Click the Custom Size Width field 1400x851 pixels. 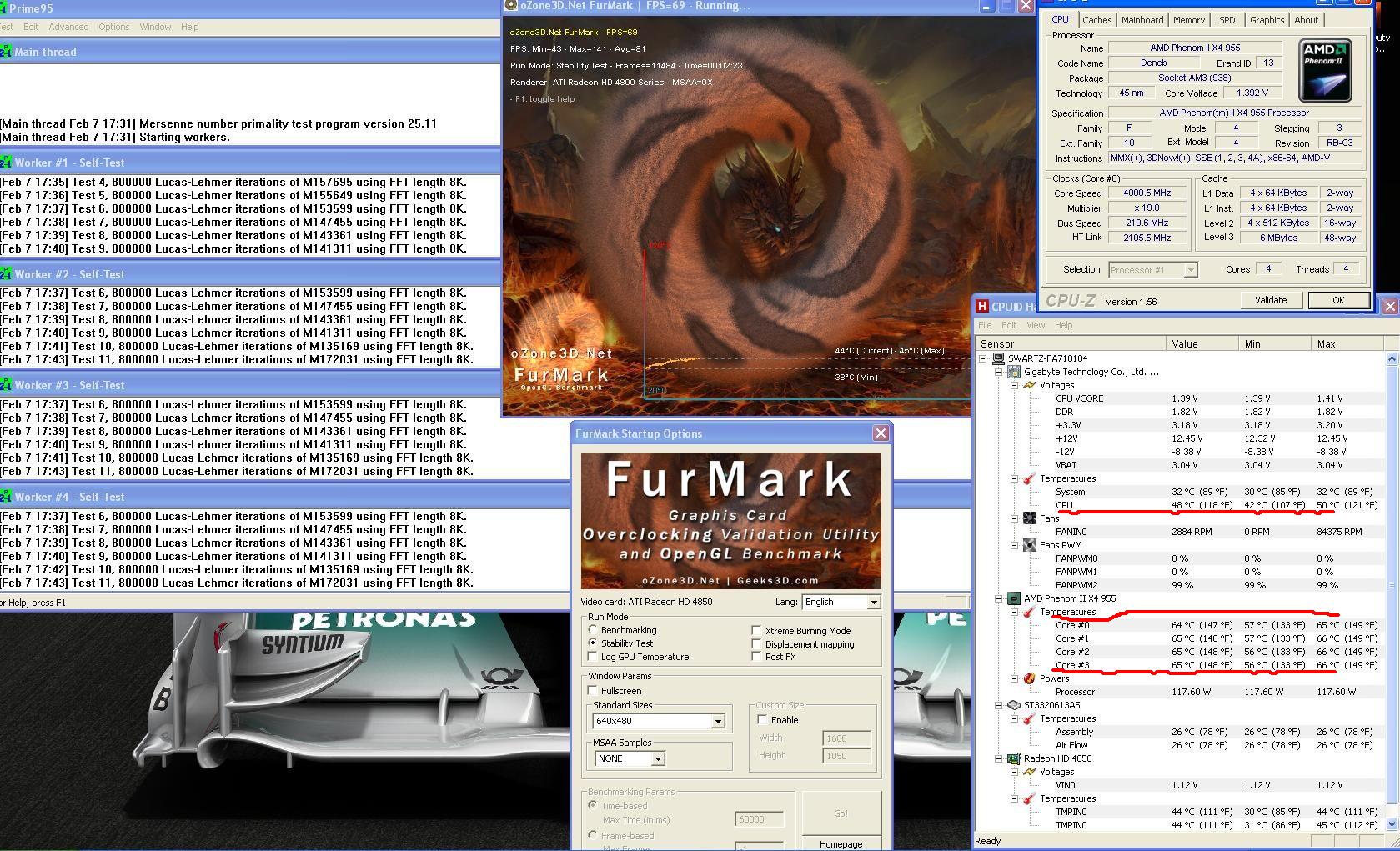(846, 738)
